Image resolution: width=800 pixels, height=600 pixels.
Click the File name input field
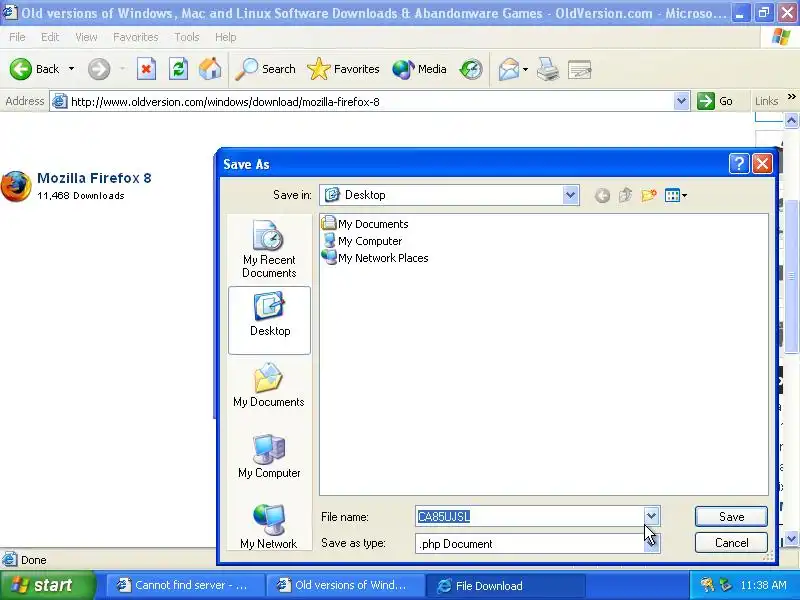[529, 516]
